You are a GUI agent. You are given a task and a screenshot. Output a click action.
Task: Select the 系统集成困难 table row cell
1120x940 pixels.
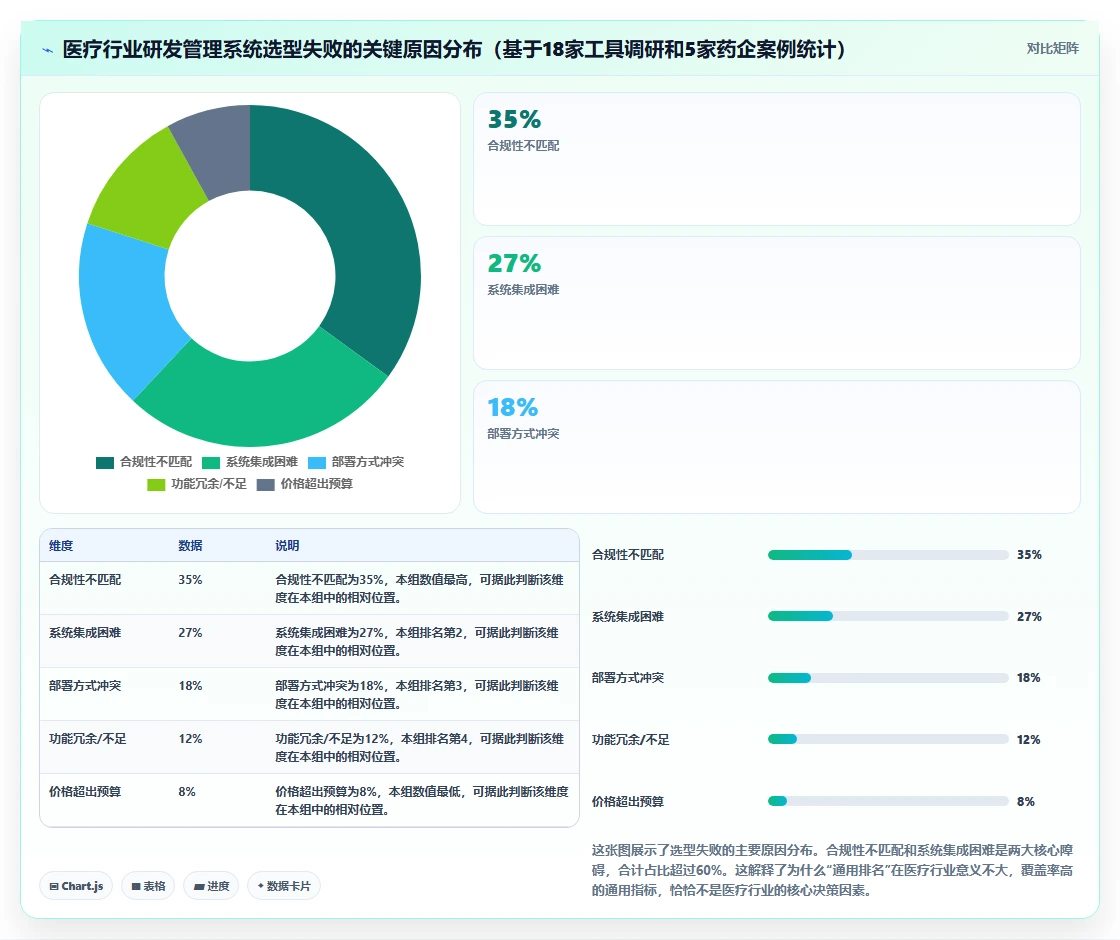85,633
